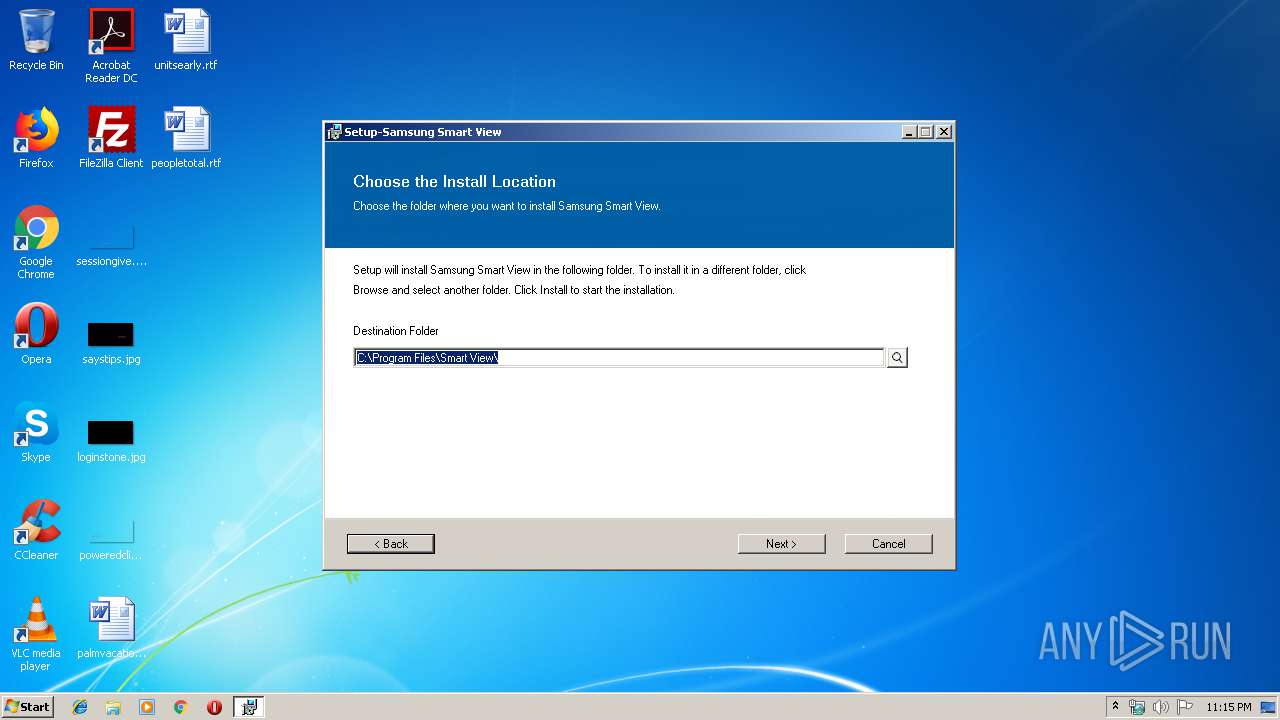The height and width of the screenshot is (720, 1280).
Task: Minimize the Setup-Samsung Smart View window
Action: point(909,132)
